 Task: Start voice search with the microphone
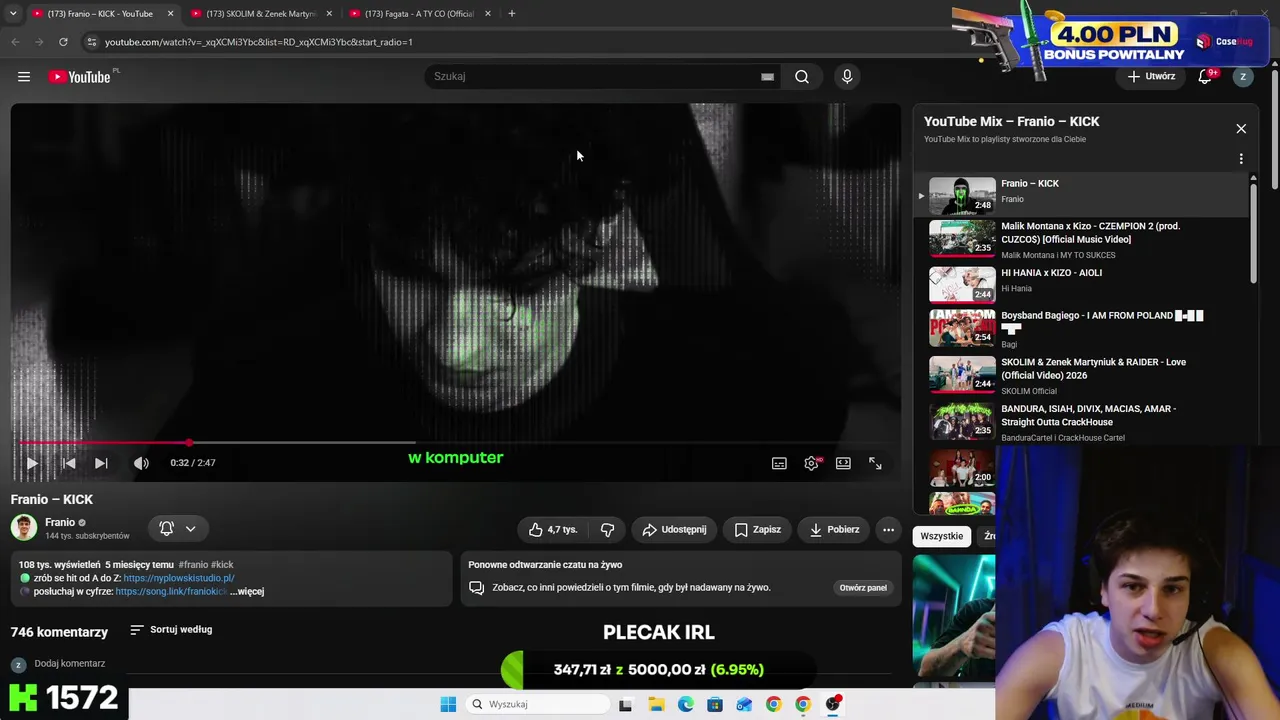pos(847,77)
